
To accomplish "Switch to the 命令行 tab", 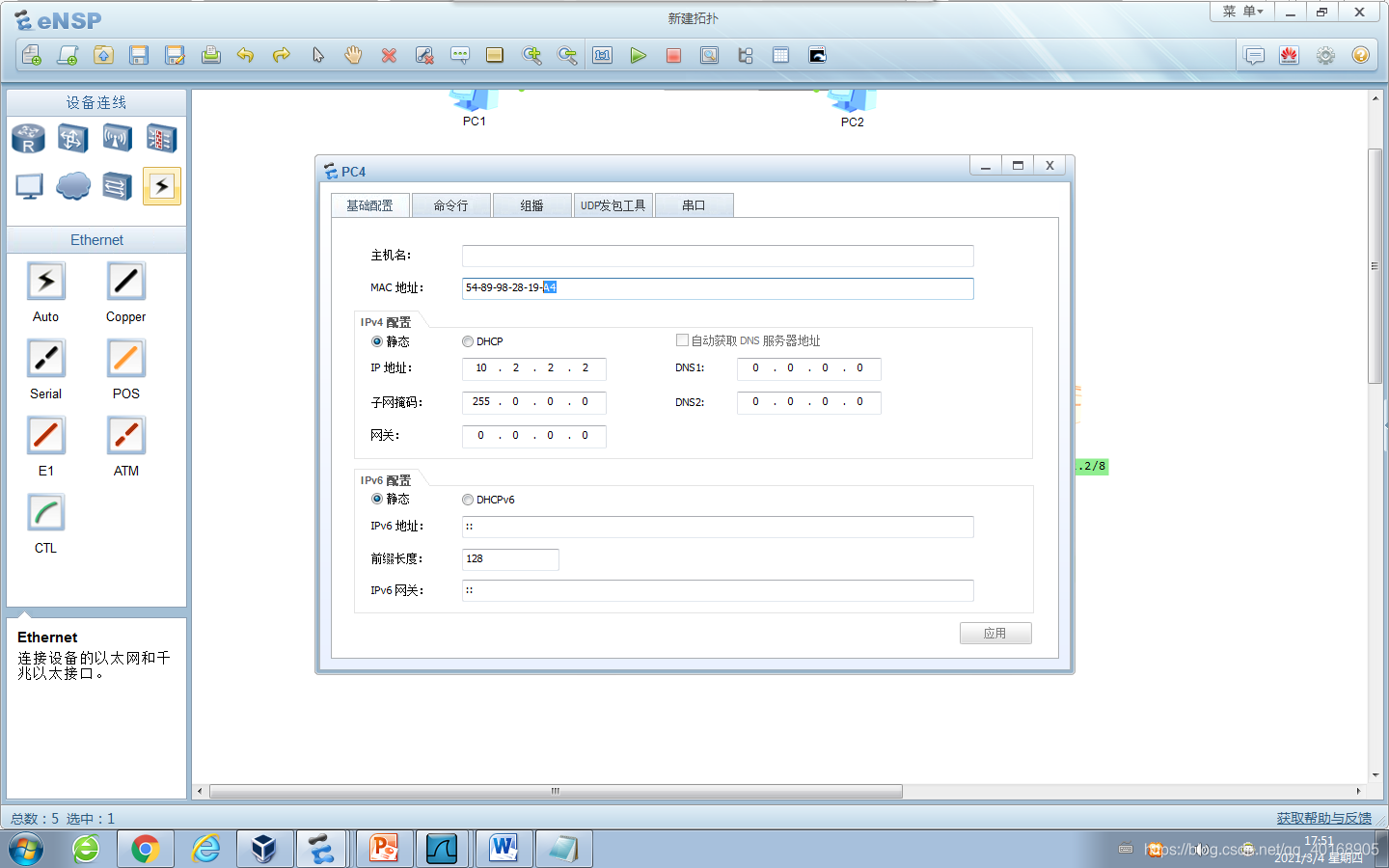I will pyautogui.click(x=451, y=205).
